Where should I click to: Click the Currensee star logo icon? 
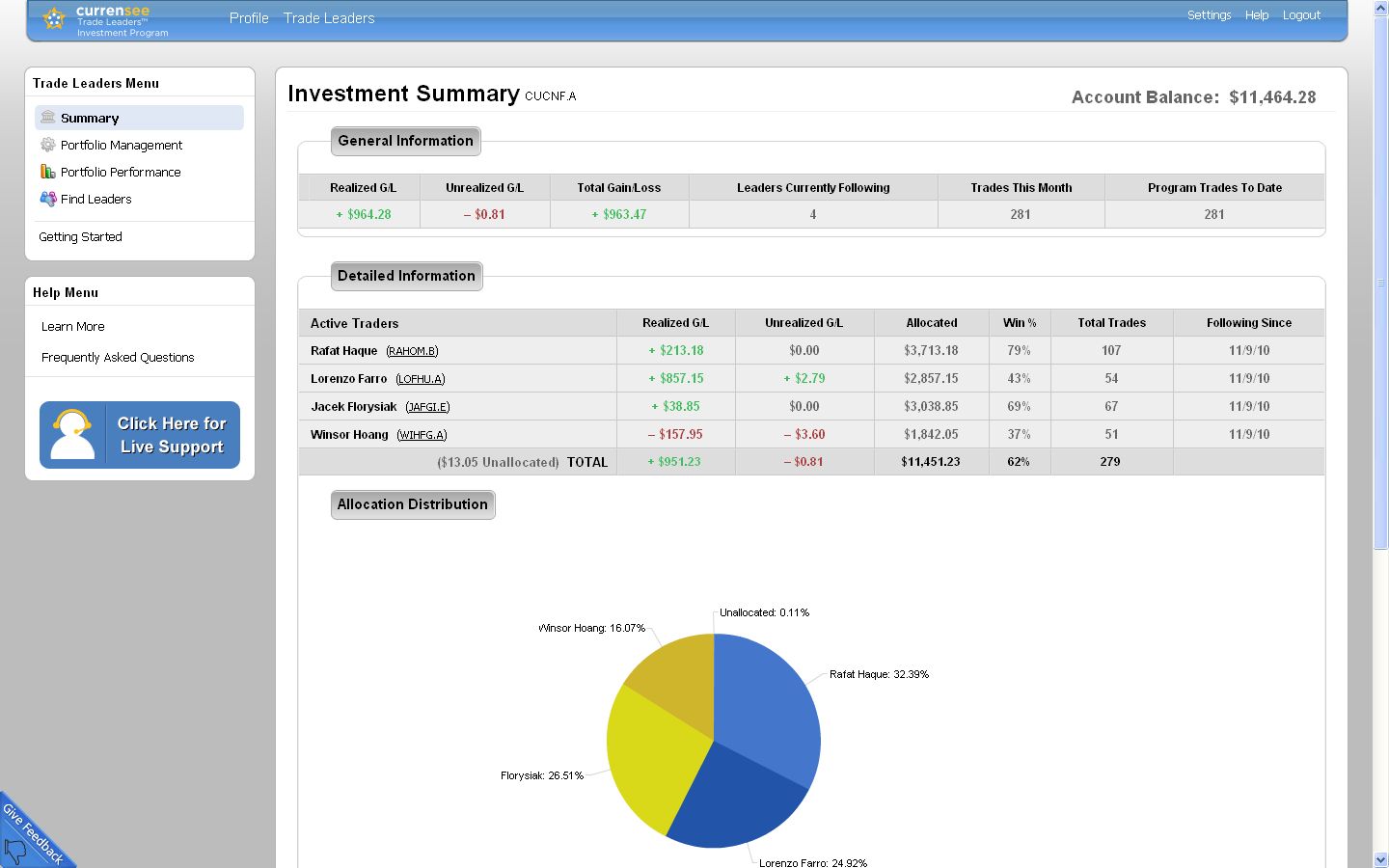pos(55,18)
